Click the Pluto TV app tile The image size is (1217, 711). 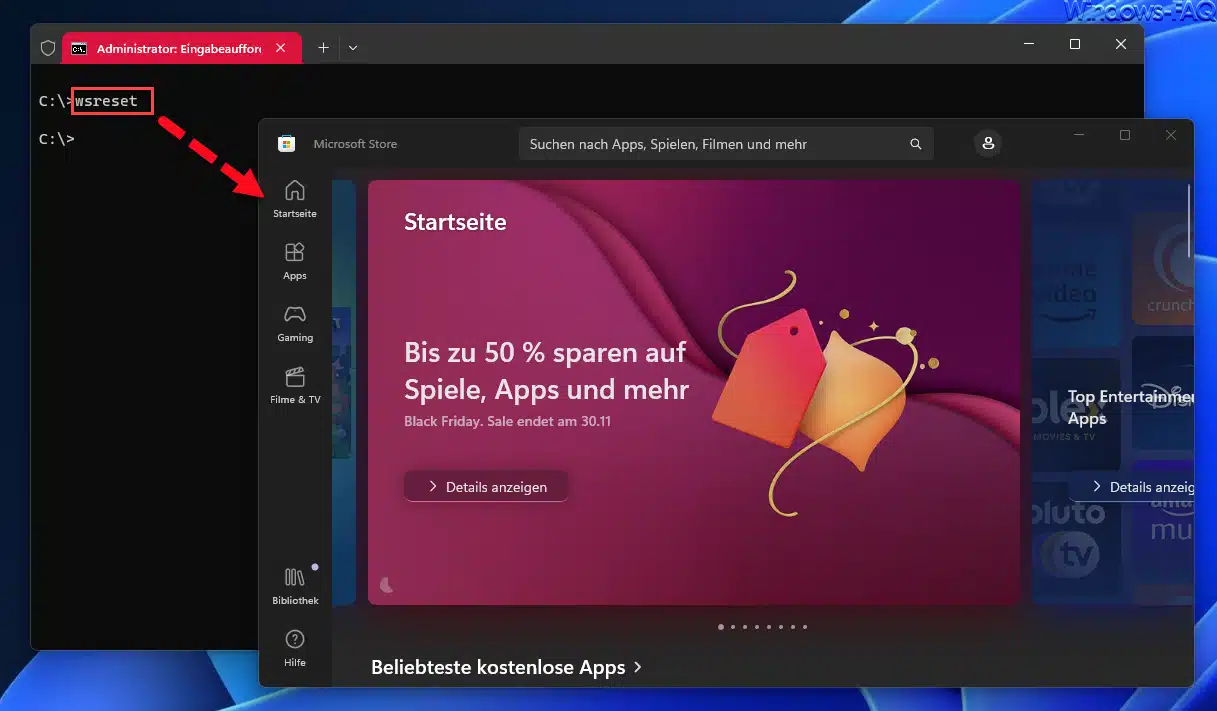[x=1075, y=539]
